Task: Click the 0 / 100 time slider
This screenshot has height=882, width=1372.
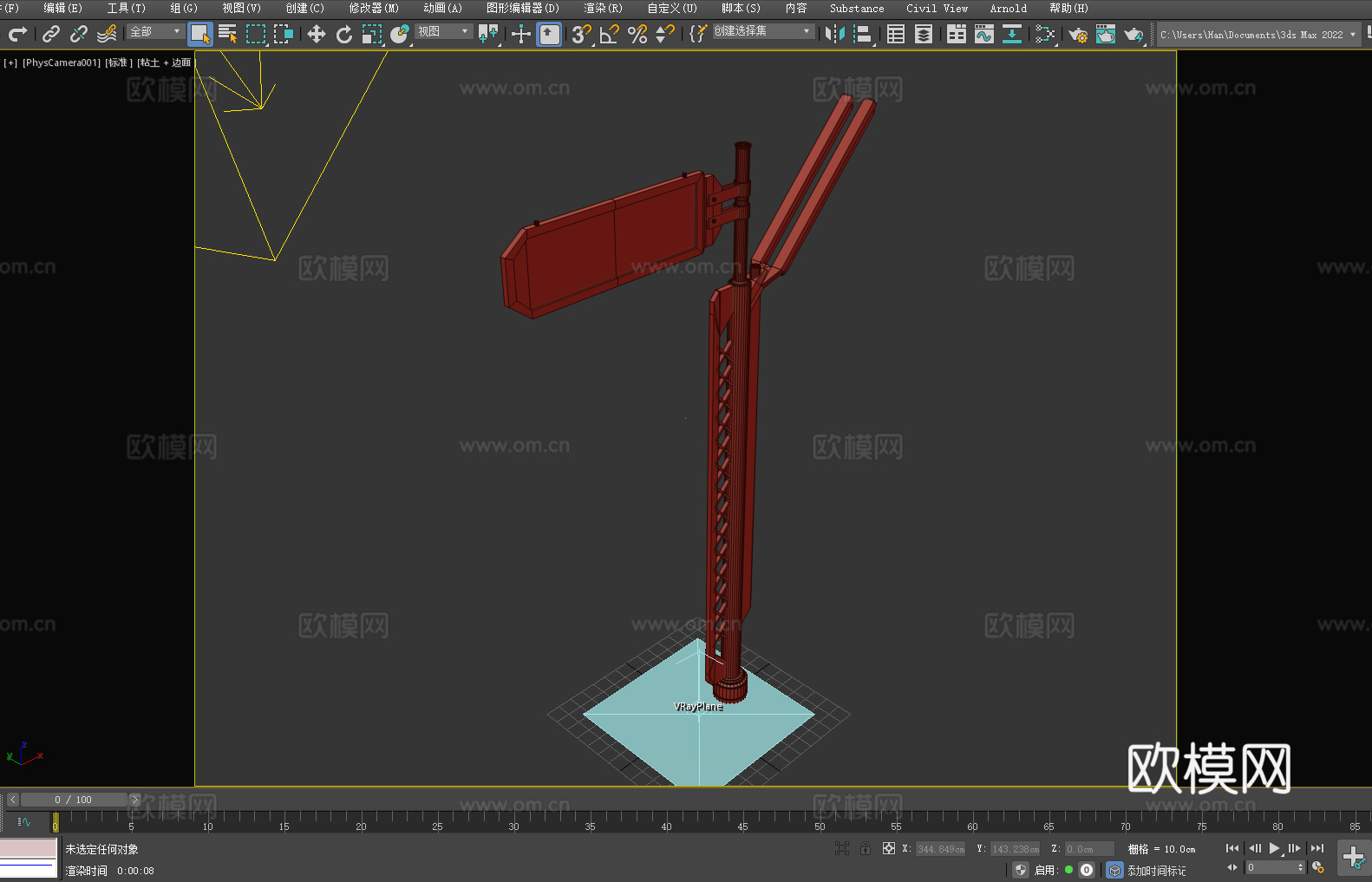Action: pyautogui.click(x=74, y=800)
